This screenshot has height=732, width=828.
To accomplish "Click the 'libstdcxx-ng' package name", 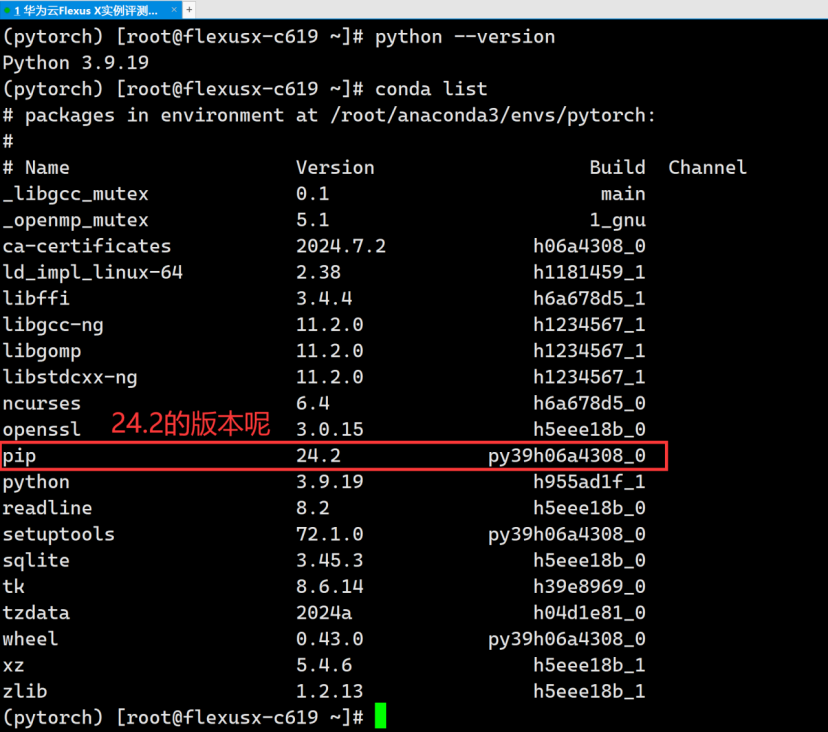I will [70, 378].
